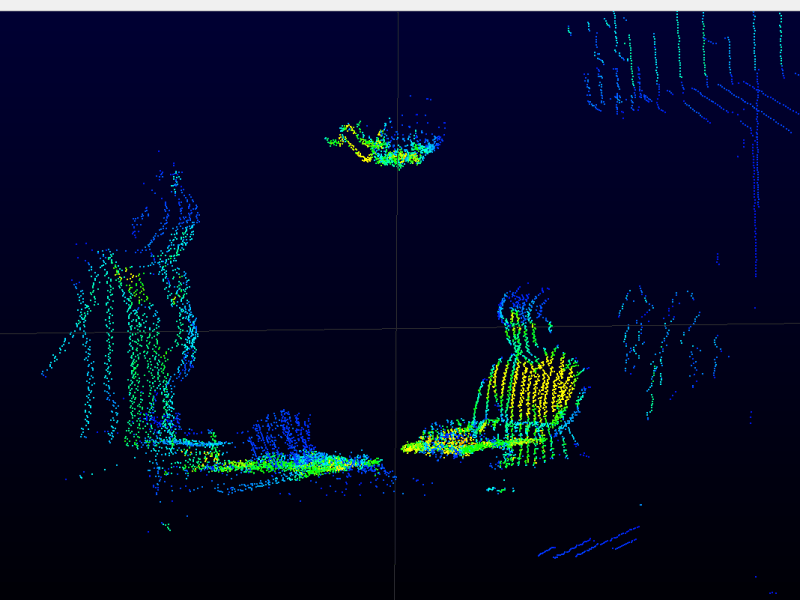The height and width of the screenshot is (600, 800).
Task: Select the green floor patch at bottom left
Action: 290,463
